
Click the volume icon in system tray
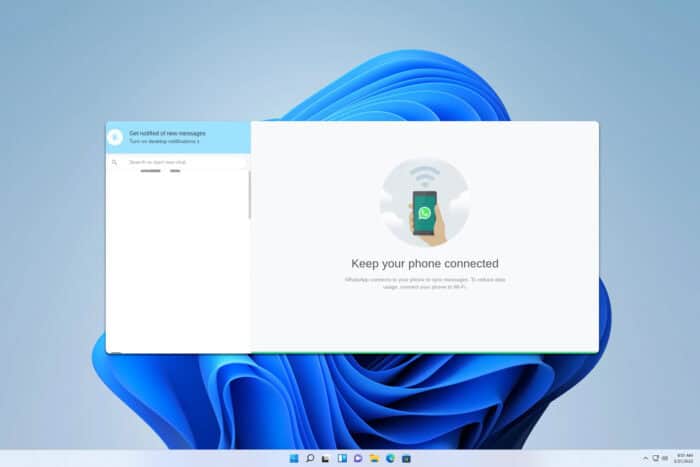click(665, 459)
